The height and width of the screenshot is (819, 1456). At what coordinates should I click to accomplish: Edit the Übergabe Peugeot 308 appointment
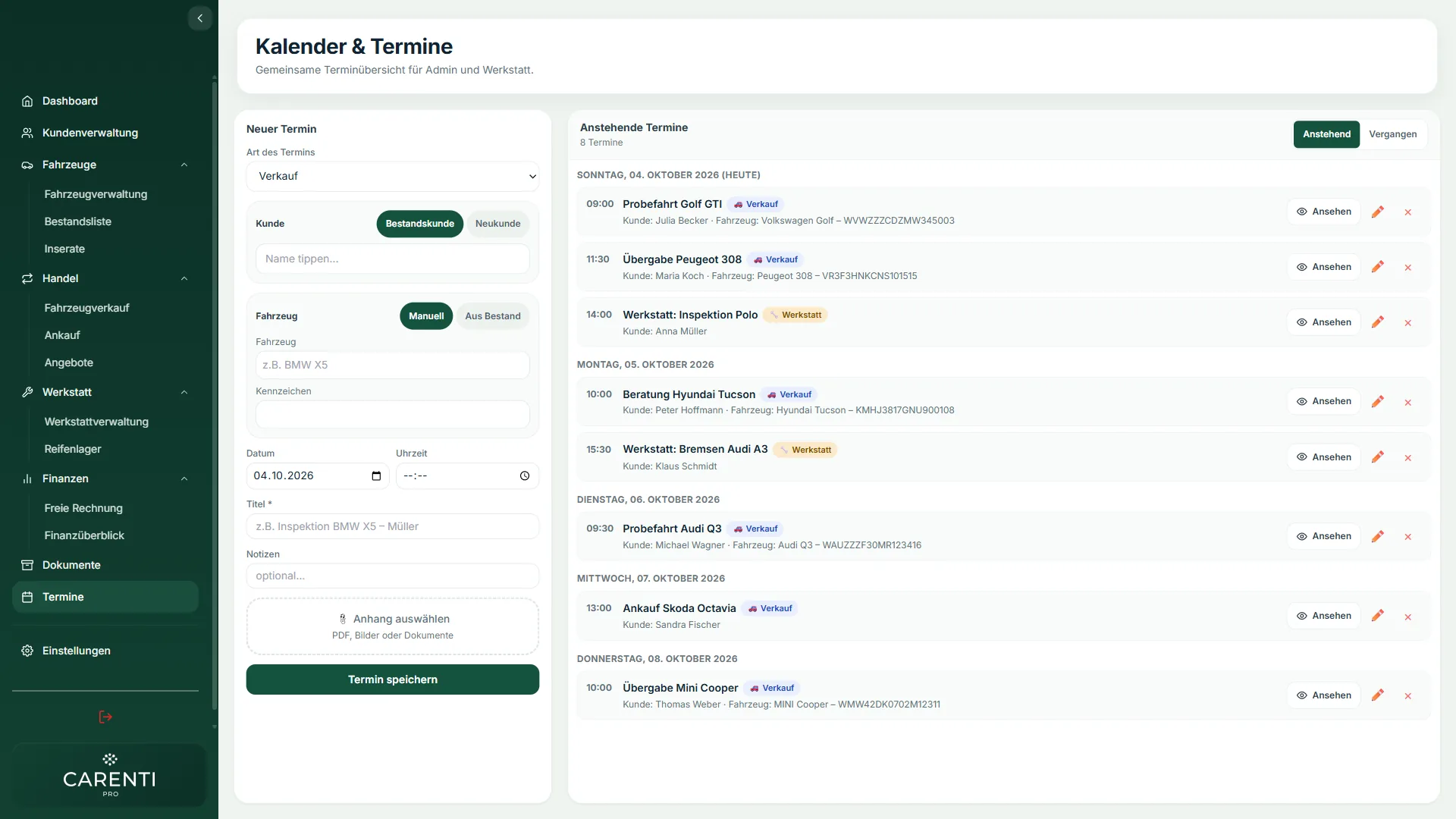tap(1378, 267)
